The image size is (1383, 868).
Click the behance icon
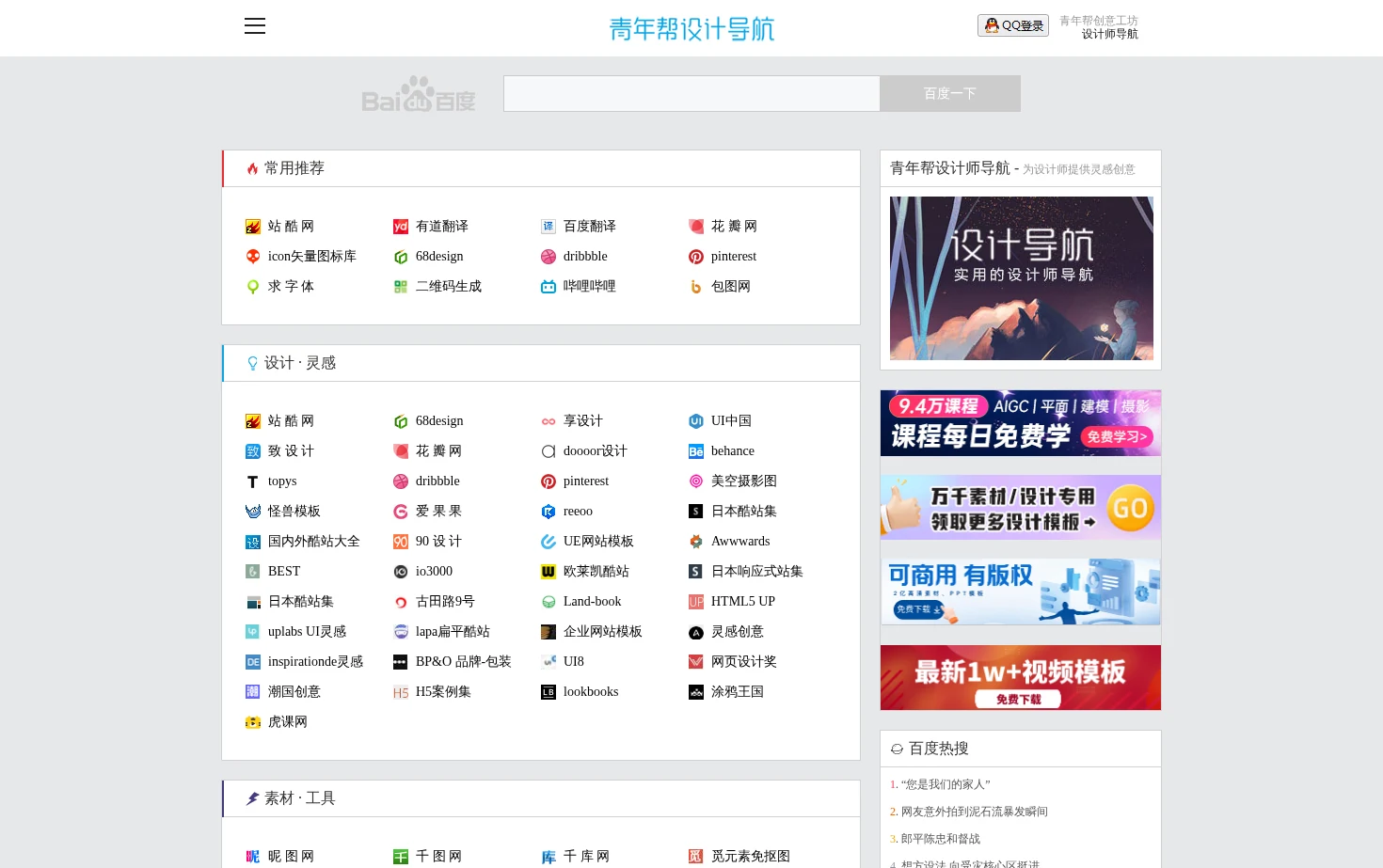(x=696, y=451)
